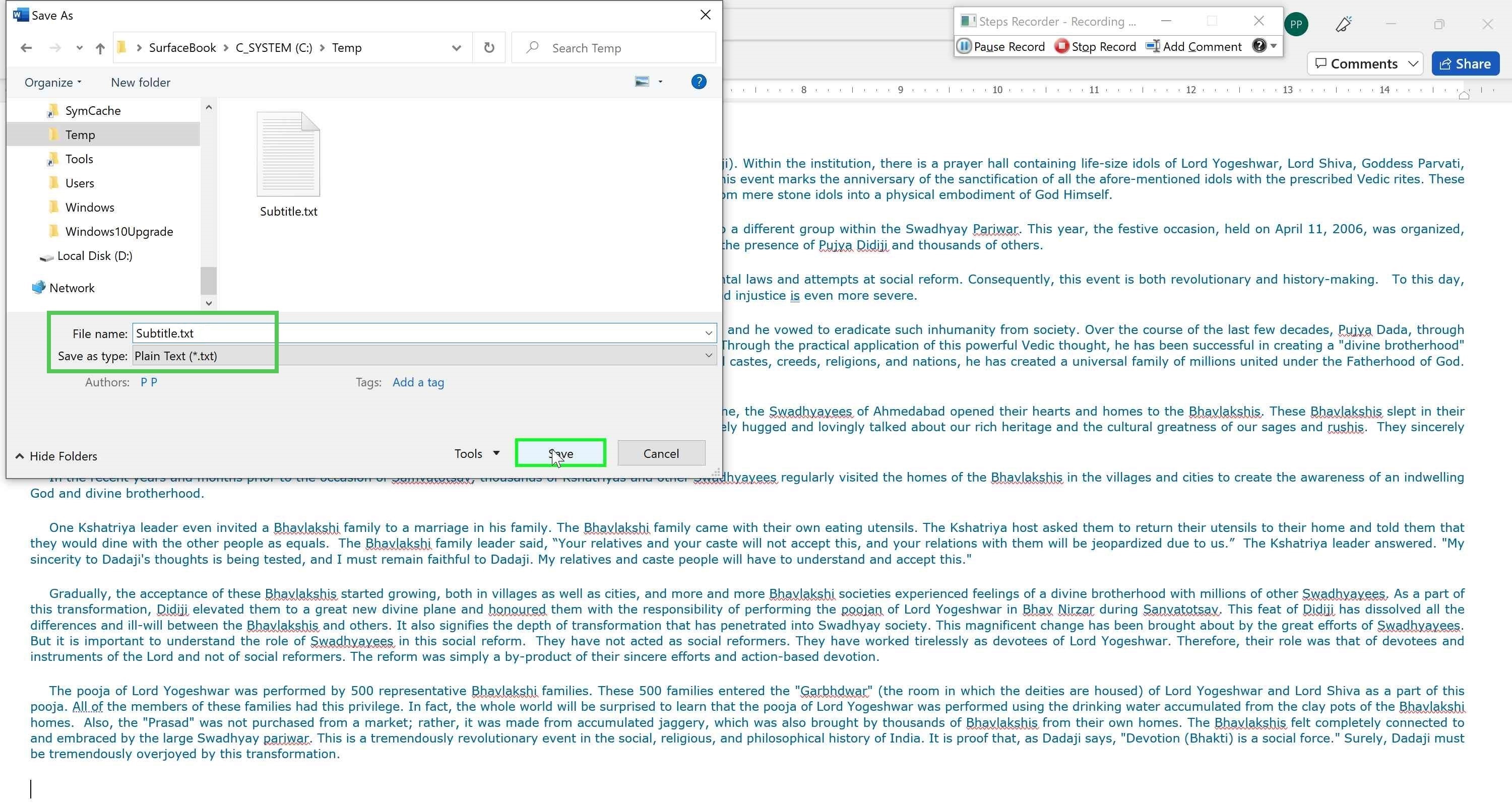Click the Share button in Word
The height and width of the screenshot is (806, 1512).
point(1465,63)
